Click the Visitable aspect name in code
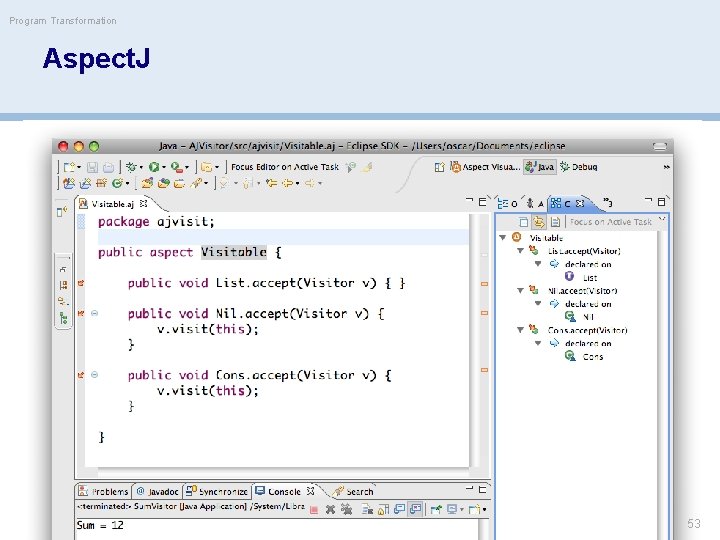Viewport: 720px width, 540px height. 234,252
